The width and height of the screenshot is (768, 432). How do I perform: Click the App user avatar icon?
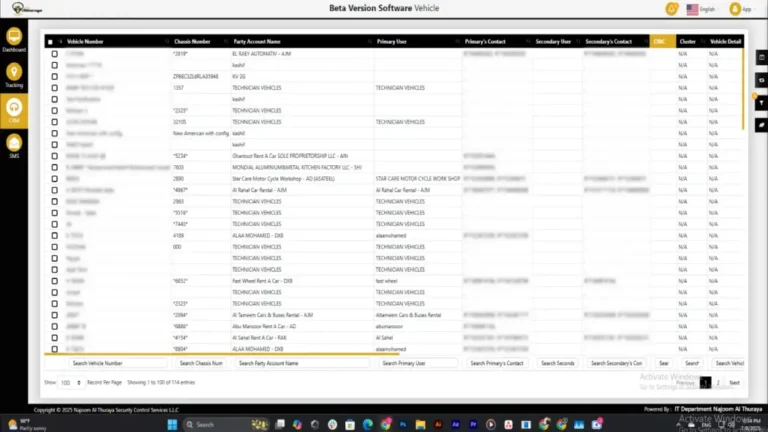[735, 9]
